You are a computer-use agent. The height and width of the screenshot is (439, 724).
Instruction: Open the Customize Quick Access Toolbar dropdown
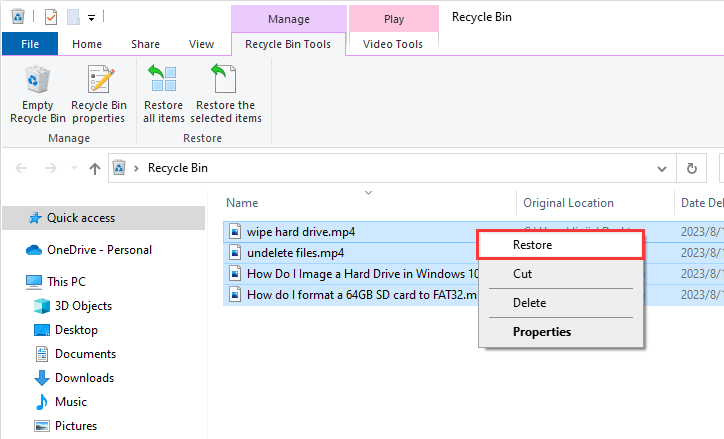coord(91,17)
